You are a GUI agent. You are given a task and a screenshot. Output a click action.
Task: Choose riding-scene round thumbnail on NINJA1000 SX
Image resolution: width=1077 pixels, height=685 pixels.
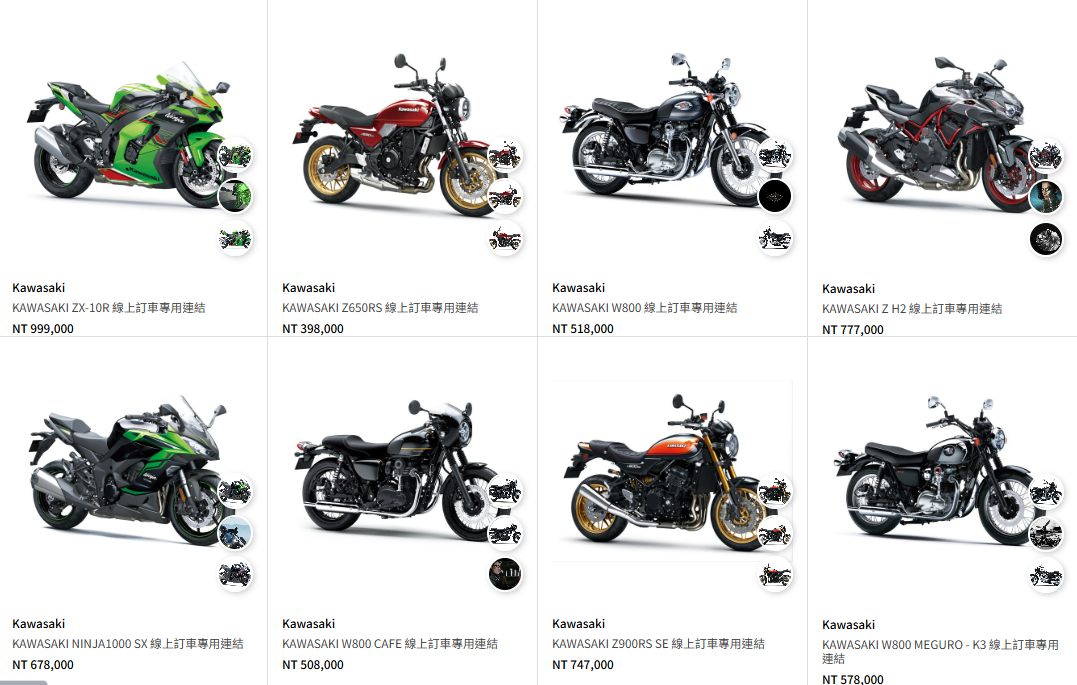[x=235, y=532]
